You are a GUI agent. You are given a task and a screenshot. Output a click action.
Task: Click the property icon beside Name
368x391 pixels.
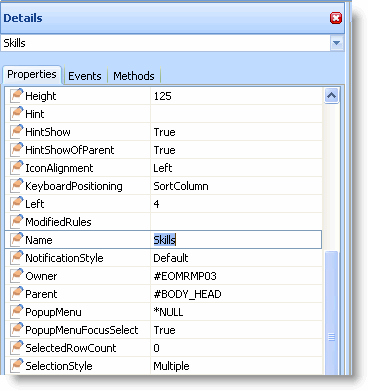pos(16,239)
